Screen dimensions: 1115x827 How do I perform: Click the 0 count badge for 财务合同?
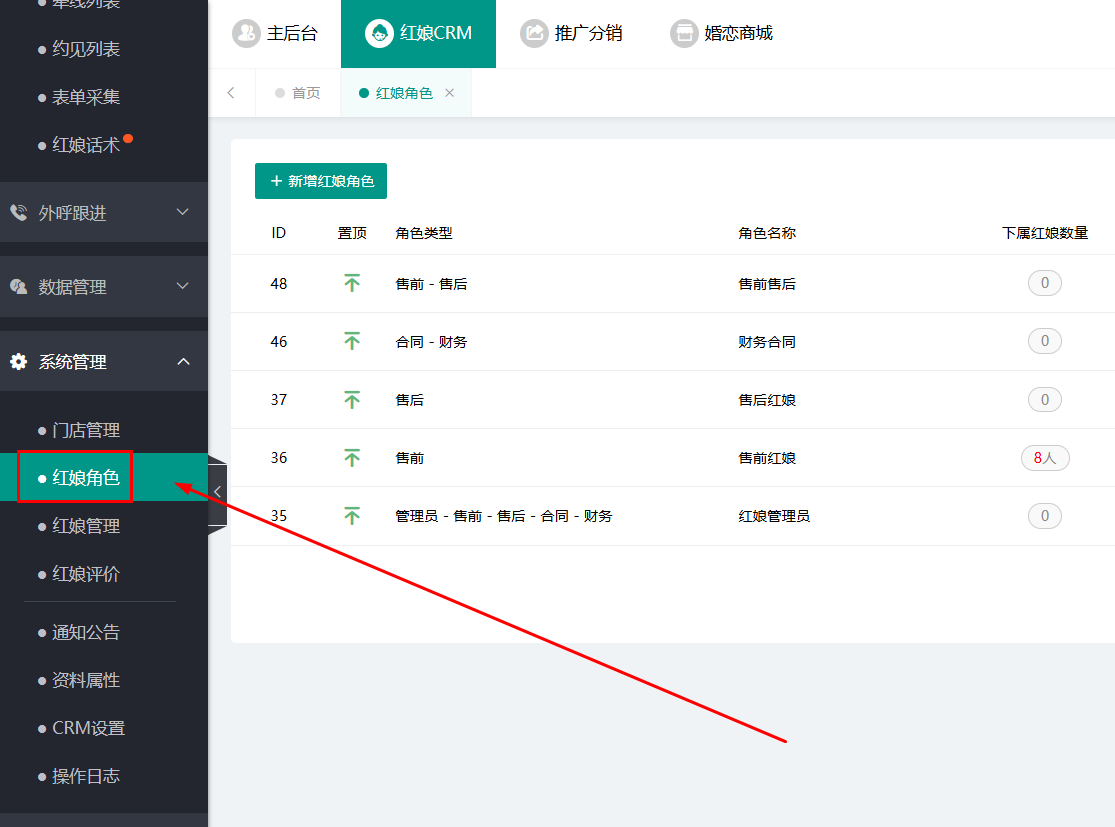(x=1045, y=341)
